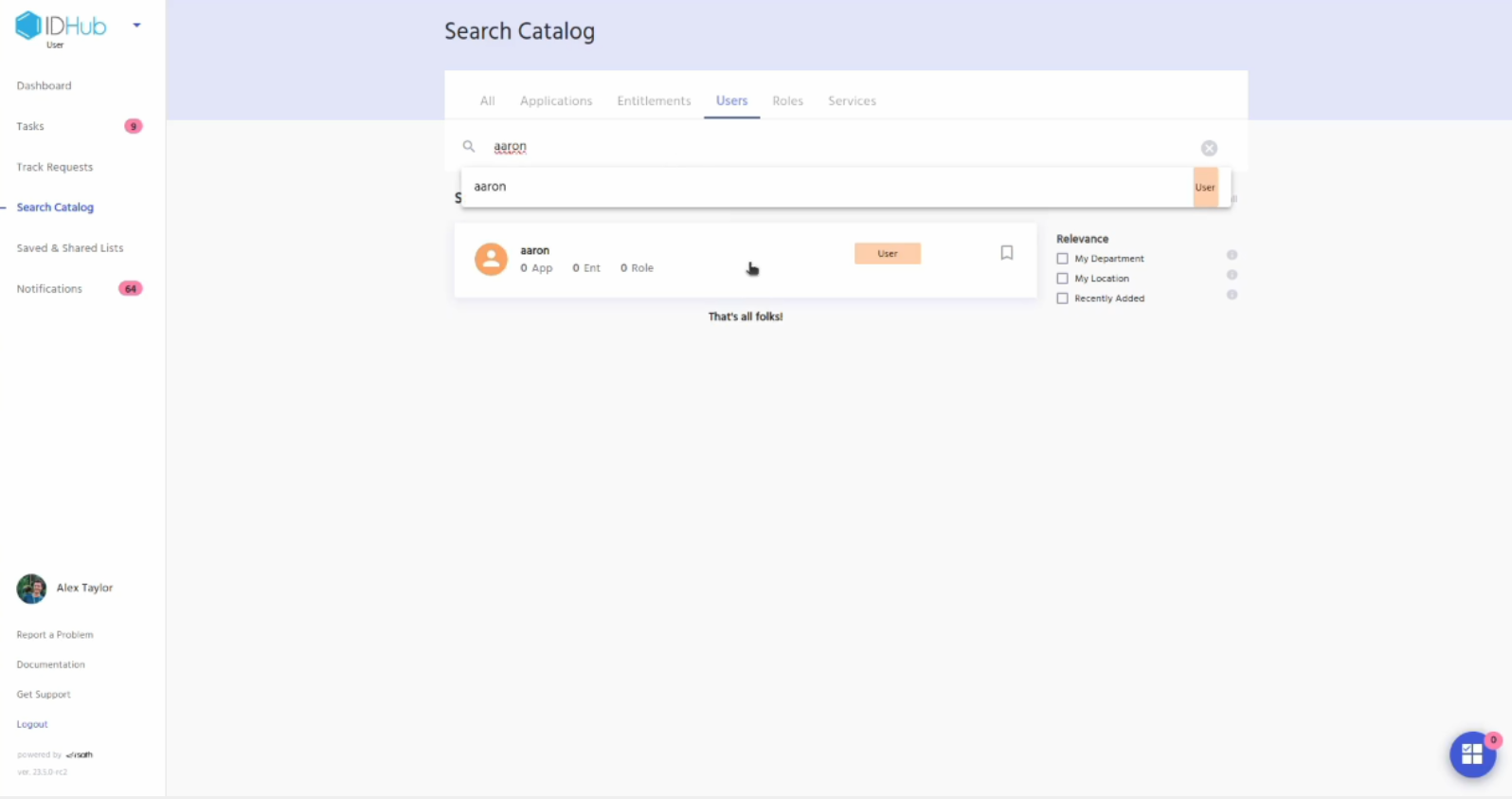Screen dimensions: 1512x799
Task: Click aaron's orange avatar icon
Action: coord(491,259)
